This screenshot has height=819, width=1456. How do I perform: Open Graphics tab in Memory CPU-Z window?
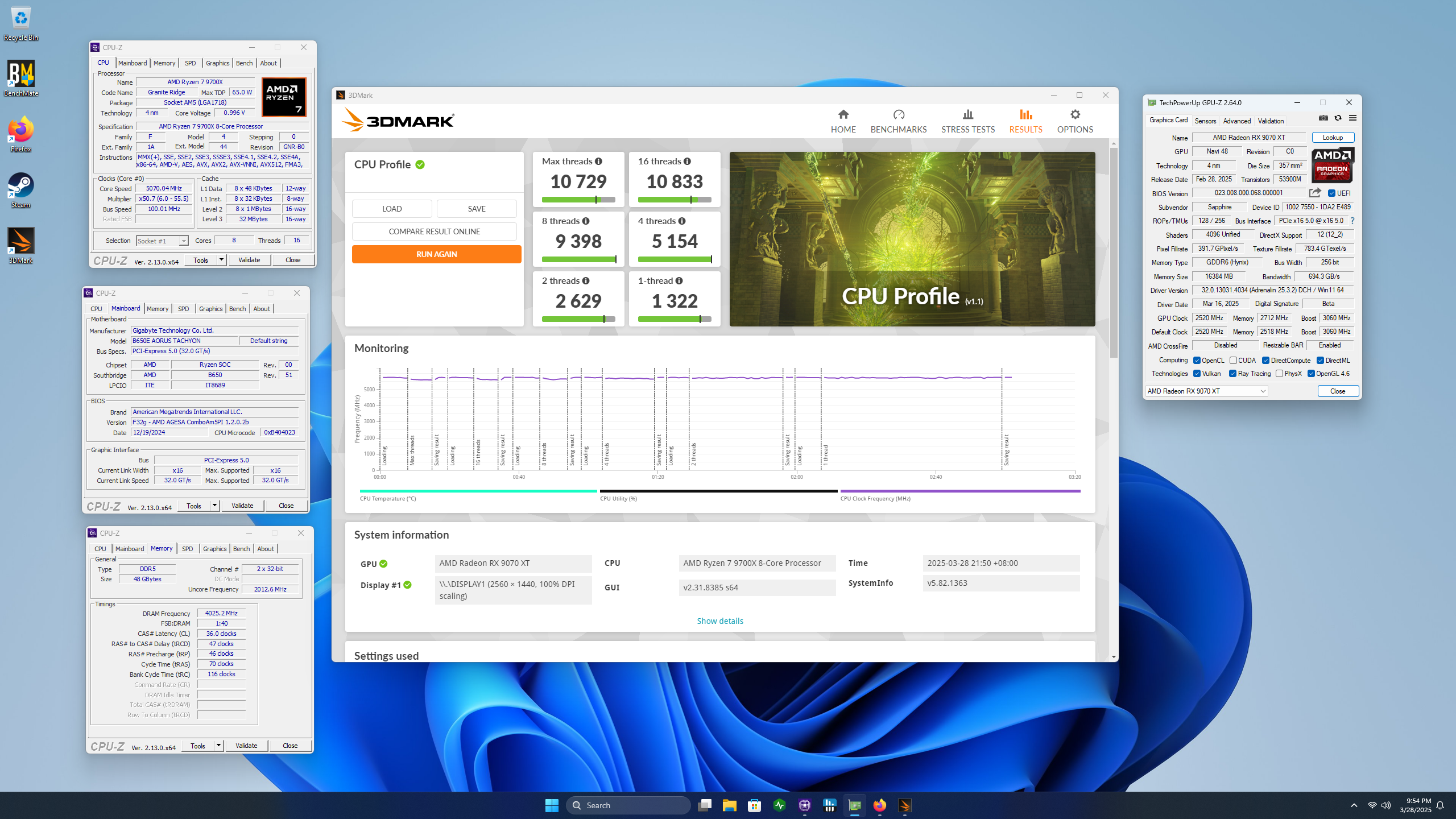coord(214,549)
